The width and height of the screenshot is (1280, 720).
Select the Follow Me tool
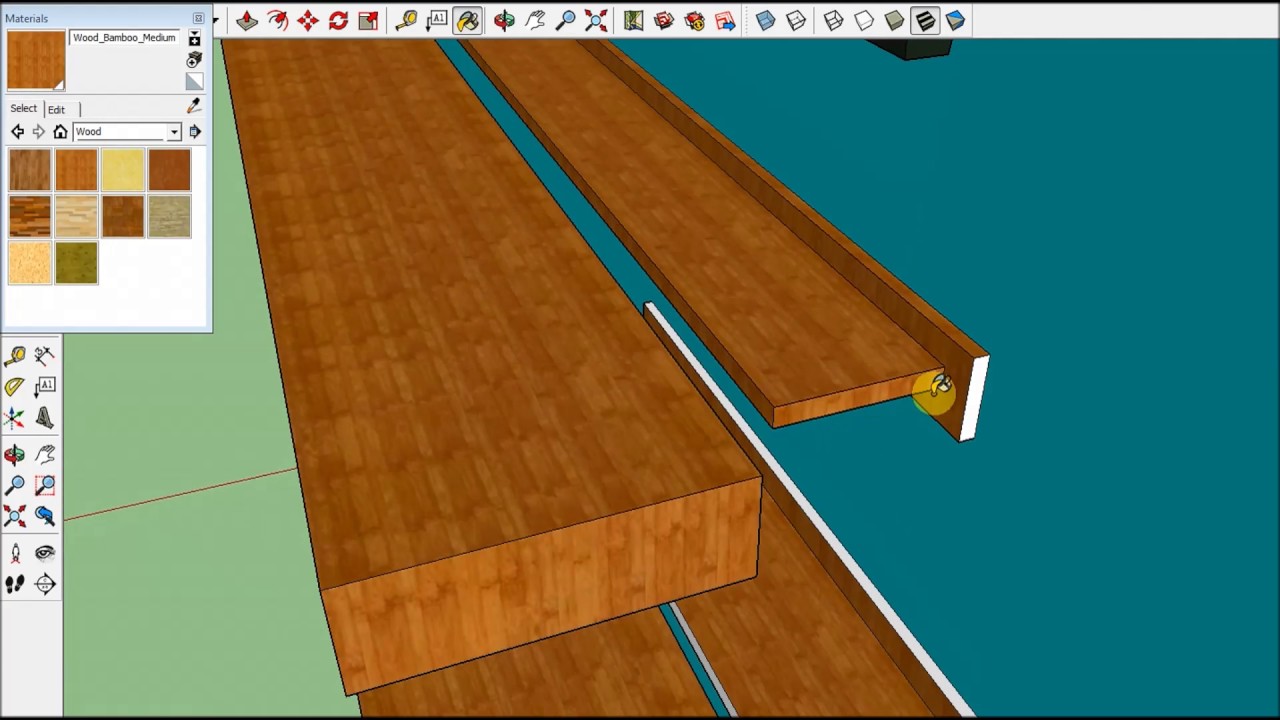click(277, 20)
